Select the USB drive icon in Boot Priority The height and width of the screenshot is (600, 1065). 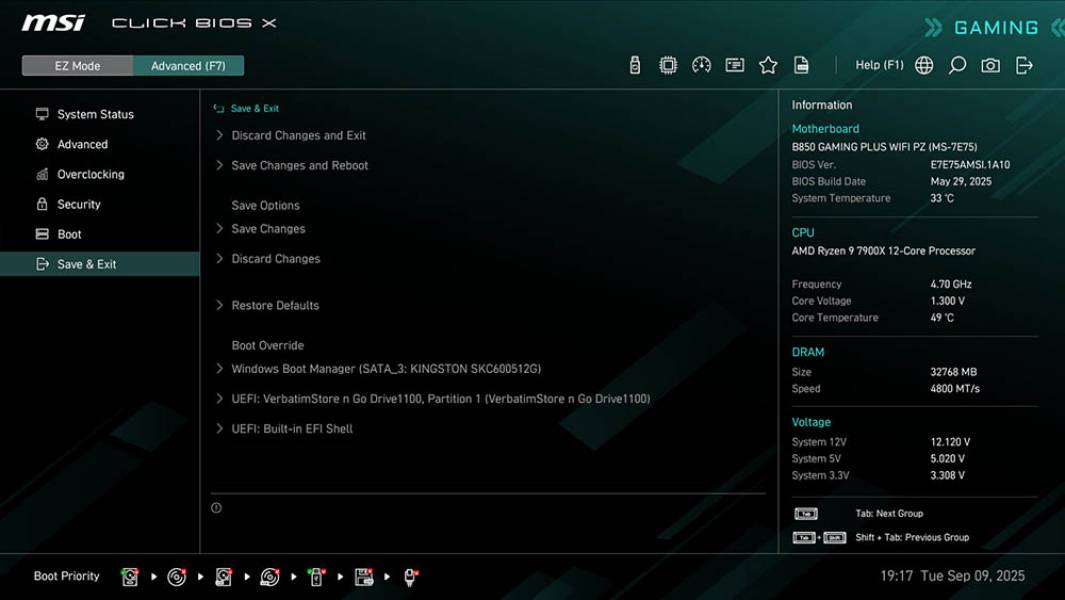pos(317,576)
